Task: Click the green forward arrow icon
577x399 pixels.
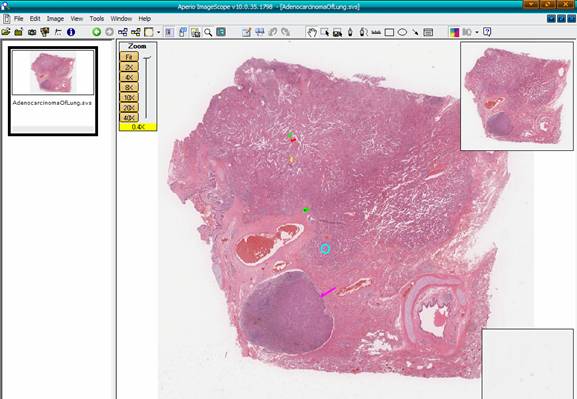Action: click(96, 32)
